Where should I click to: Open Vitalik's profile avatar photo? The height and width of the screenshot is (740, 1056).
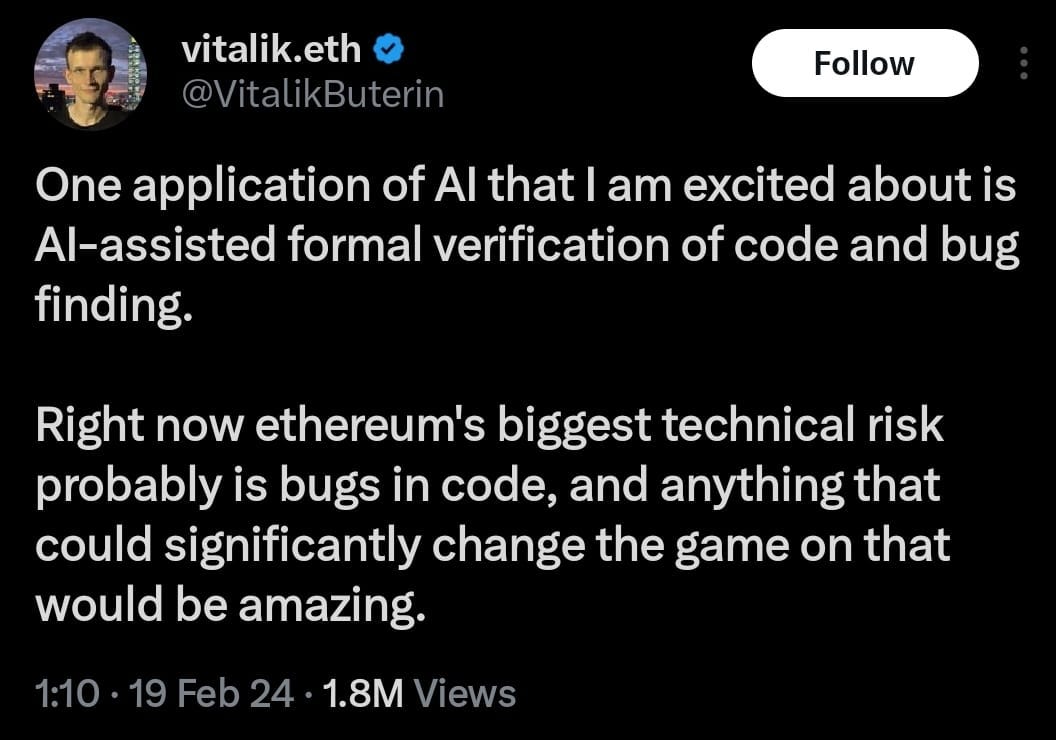[x=90, y=74]
